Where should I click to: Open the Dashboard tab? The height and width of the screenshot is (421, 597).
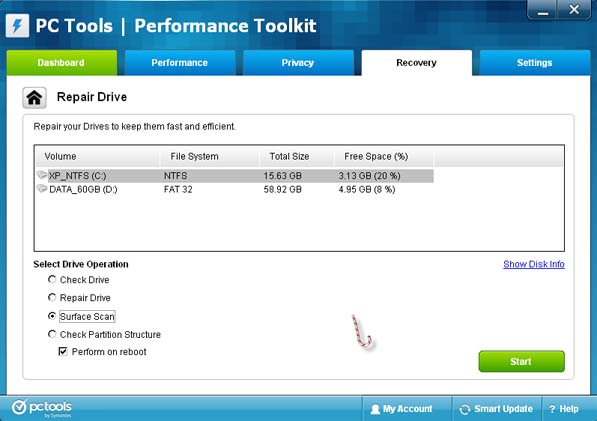(62, 63)
